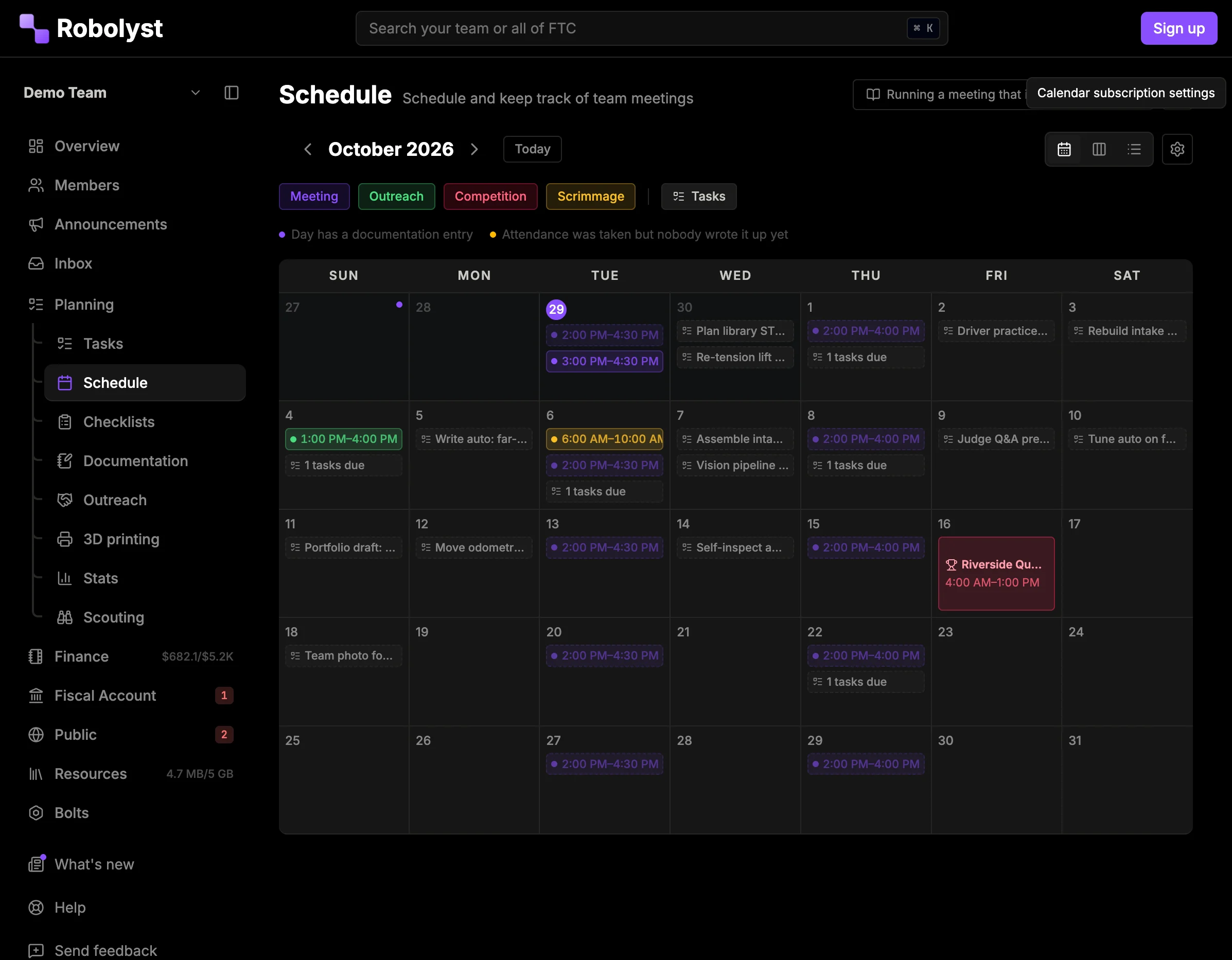Open Stats section

pyautogui.click(x=145, y=578)
